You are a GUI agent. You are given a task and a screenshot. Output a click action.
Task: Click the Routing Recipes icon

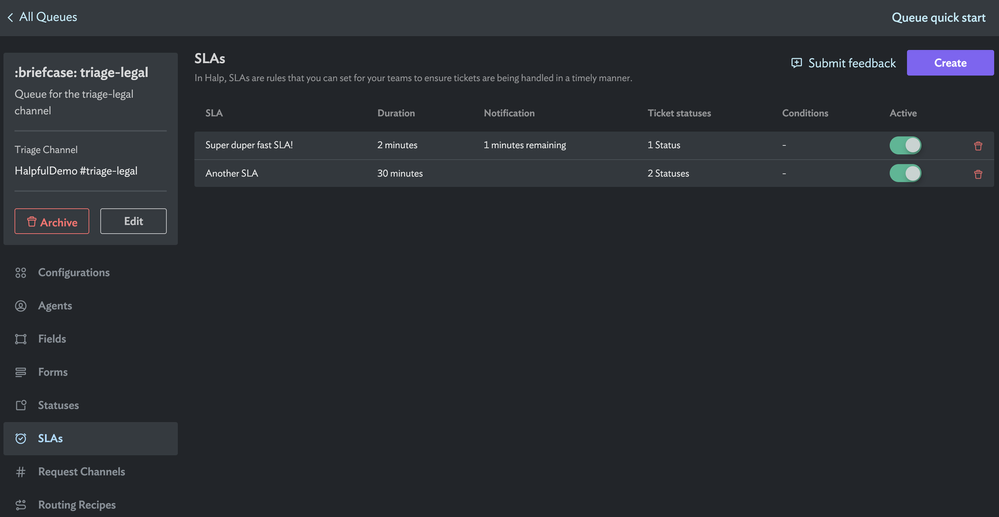pyautogui.click(x=20, y=505)
